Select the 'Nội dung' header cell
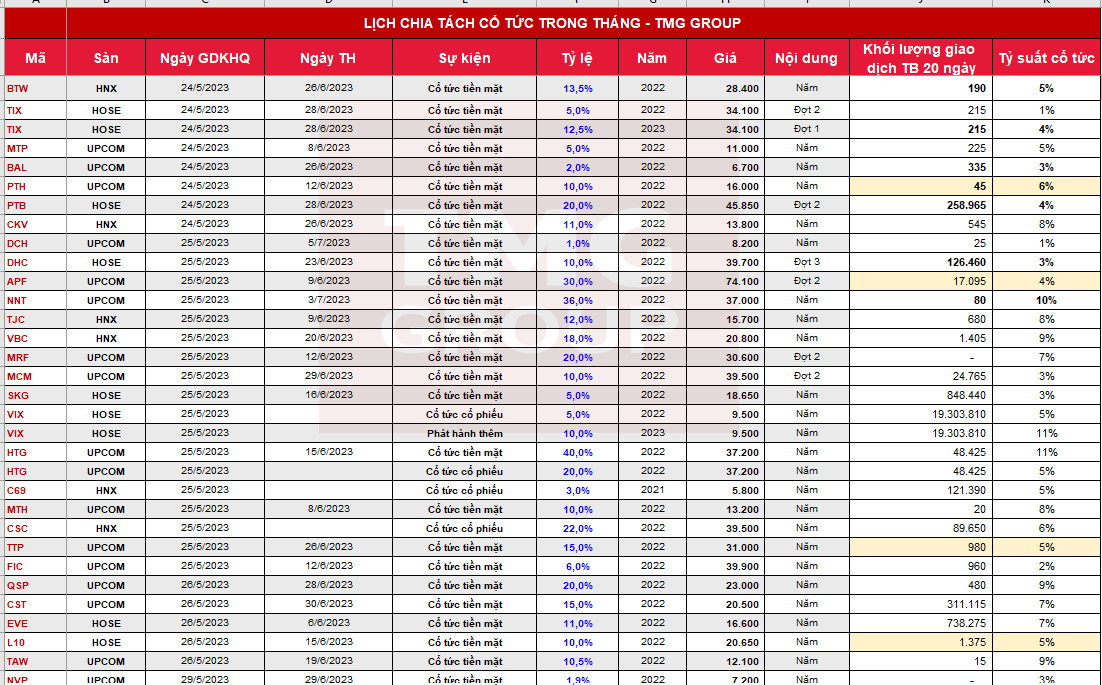Viewport: 1102px width, 685px height. coord(806,58)
